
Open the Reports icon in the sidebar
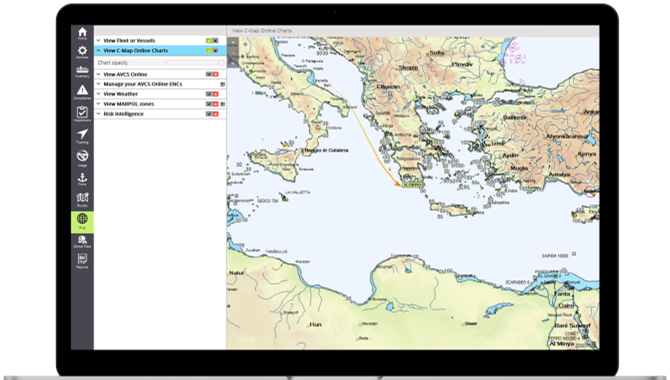pos(82,261)
